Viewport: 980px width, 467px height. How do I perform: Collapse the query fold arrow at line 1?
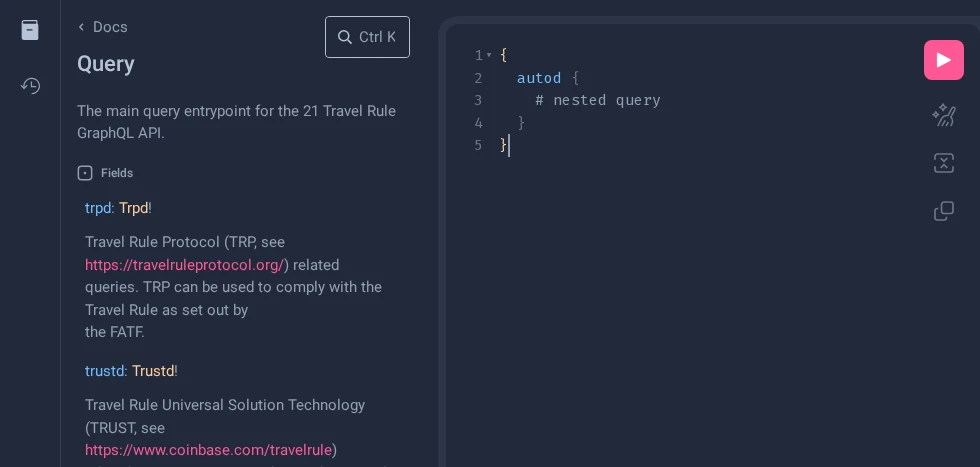click(489, 55)
